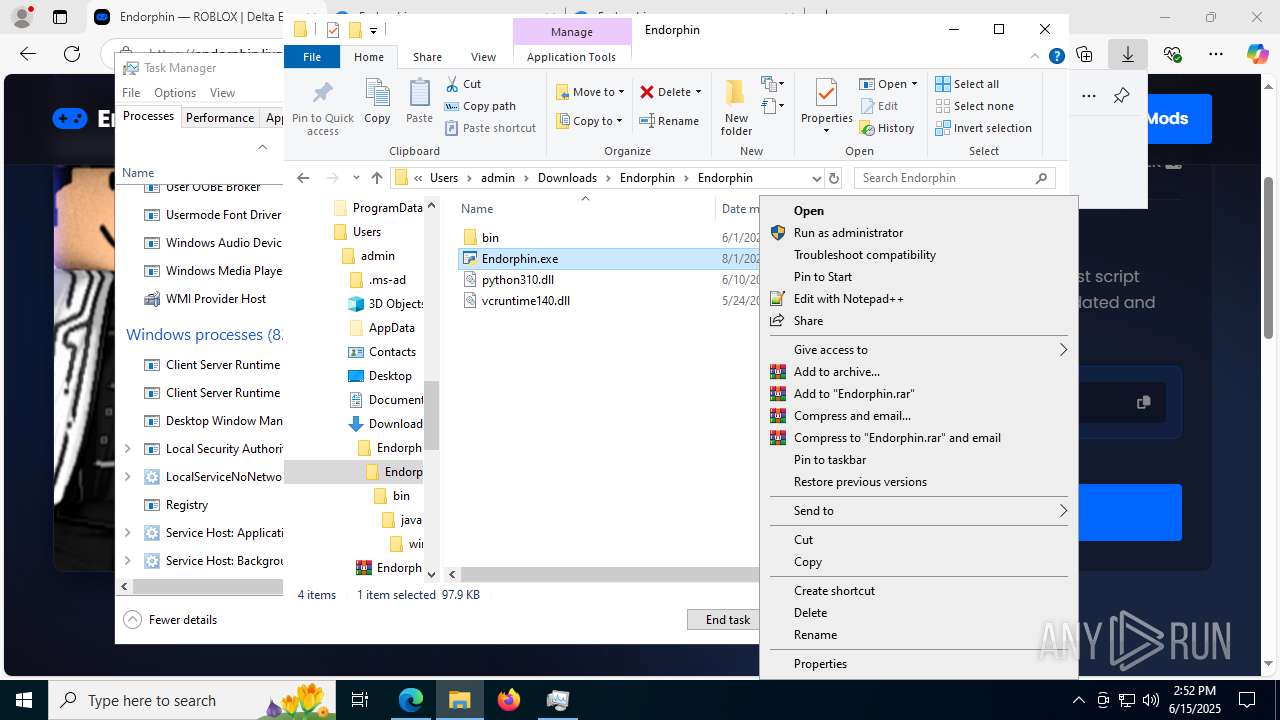Open 3D Objects in navigation tree
Screen dimensions: 1280x720
pos(396,304)
